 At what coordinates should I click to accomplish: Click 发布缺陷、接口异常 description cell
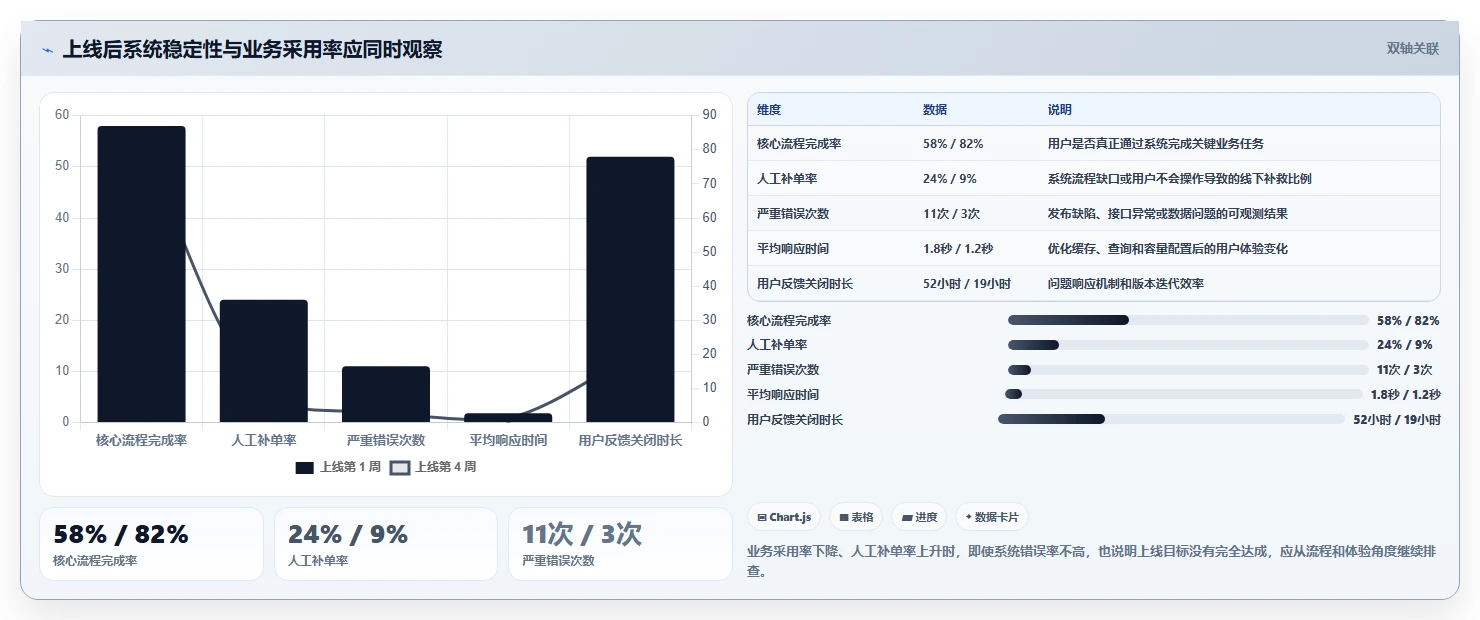1168,214
